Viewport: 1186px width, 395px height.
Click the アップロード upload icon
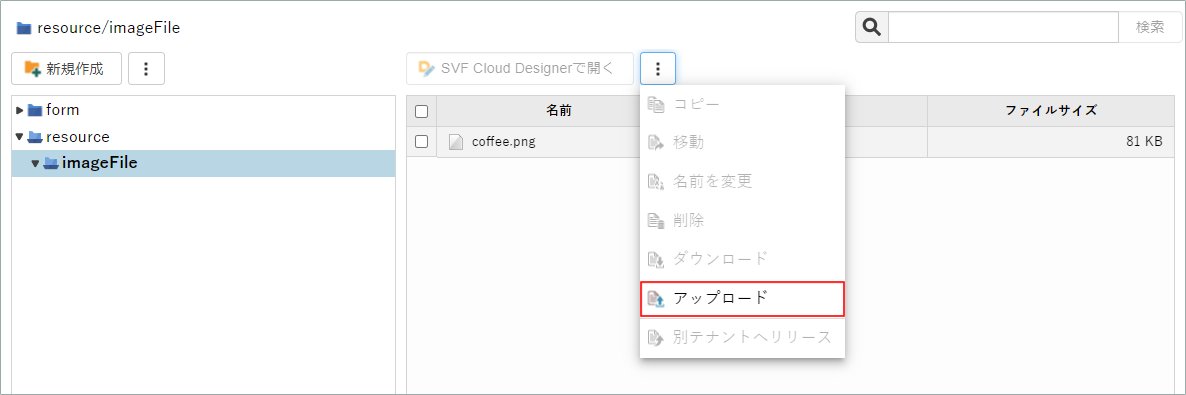point(656,298)
